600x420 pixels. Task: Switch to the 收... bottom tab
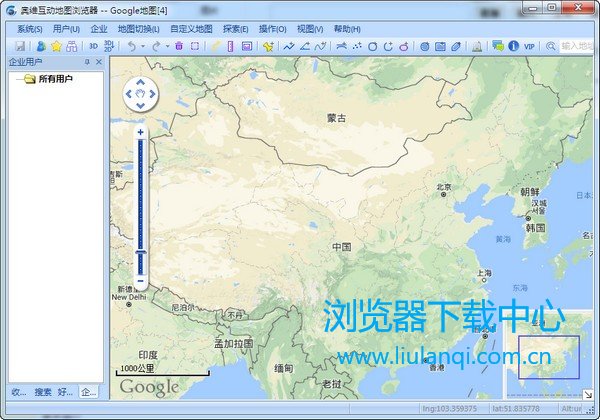pyautogui.click(x=19, y=392)
